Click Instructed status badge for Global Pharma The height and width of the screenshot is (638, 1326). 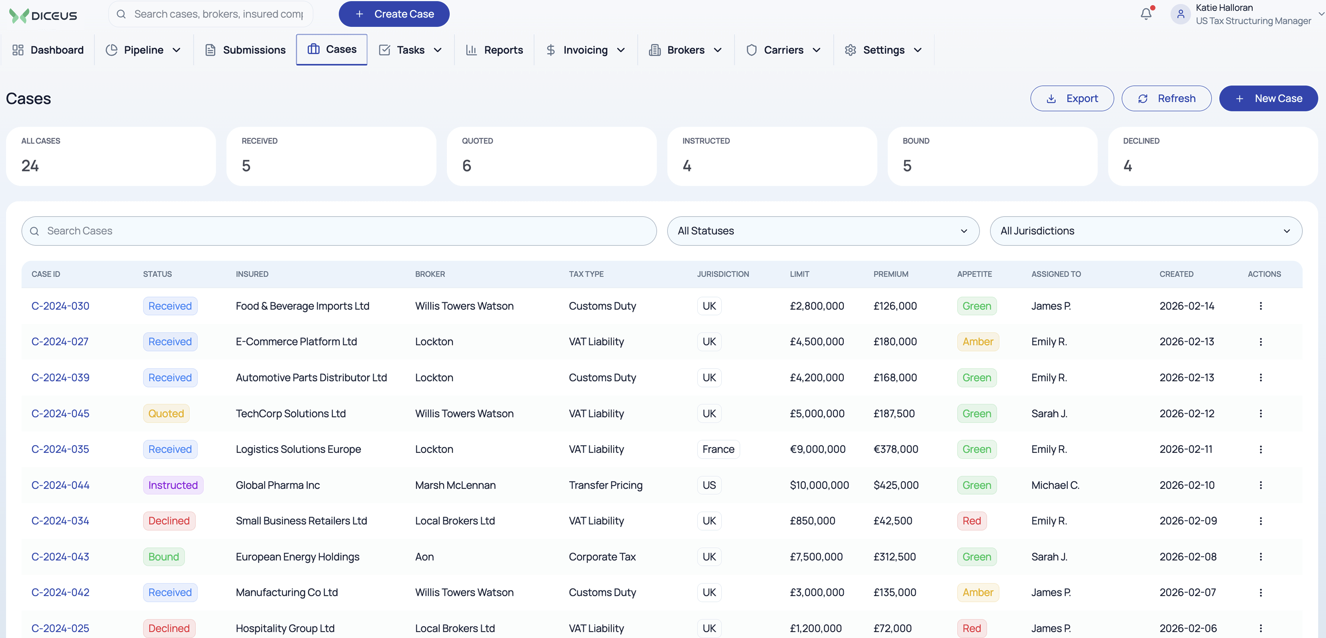coord(173,485)
